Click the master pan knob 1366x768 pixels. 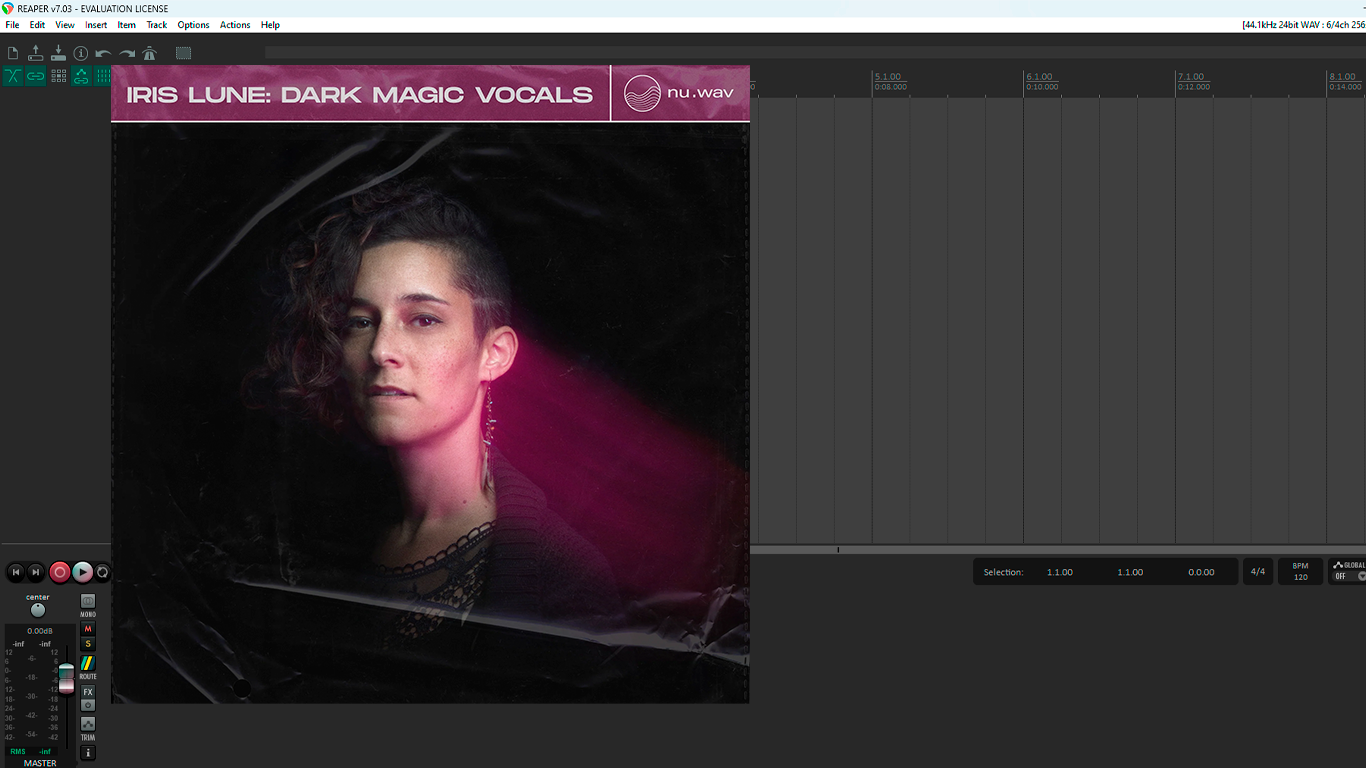coord(38,610)
